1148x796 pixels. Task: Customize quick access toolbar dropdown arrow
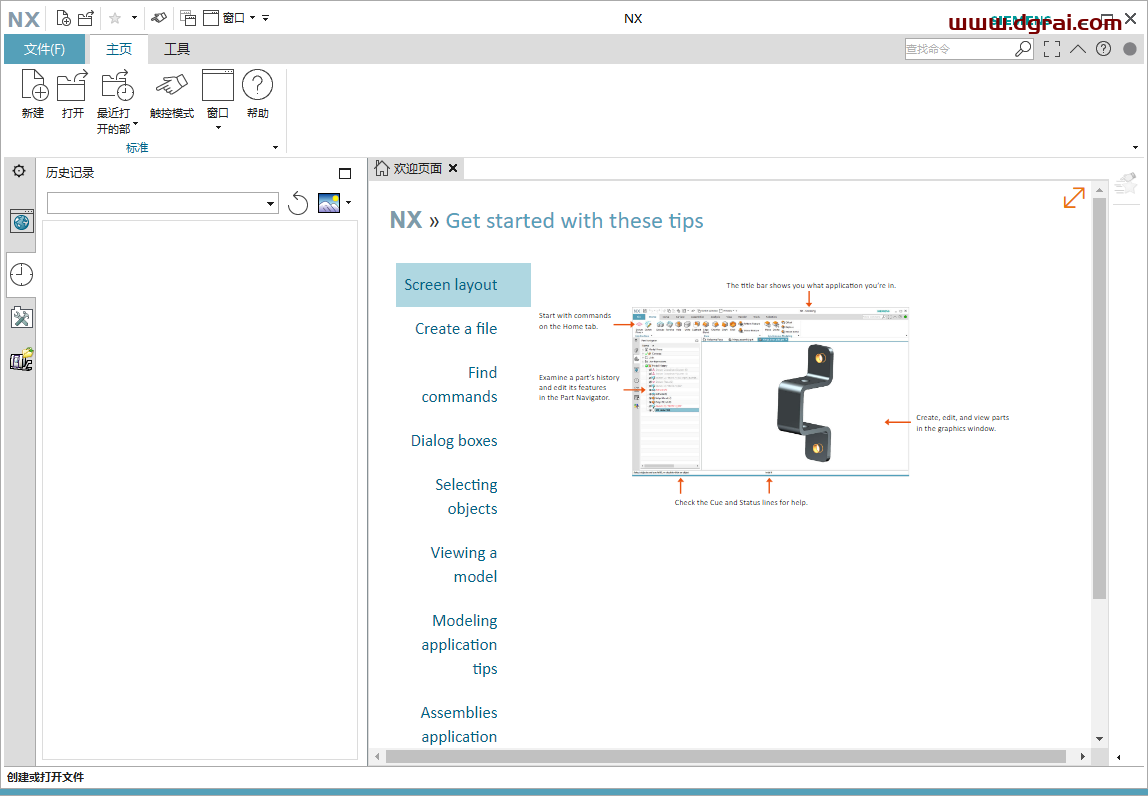(265, 18)
